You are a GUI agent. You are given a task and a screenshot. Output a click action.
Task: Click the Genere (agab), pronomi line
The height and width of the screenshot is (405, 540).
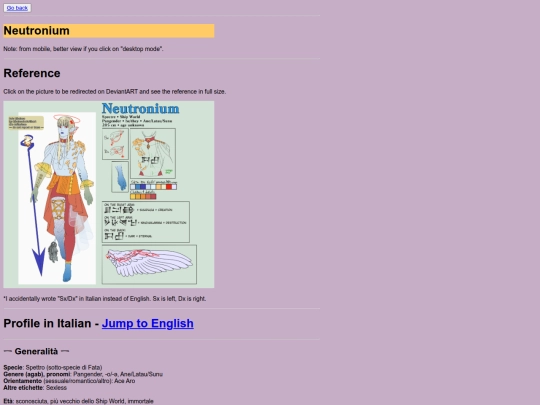83,374
